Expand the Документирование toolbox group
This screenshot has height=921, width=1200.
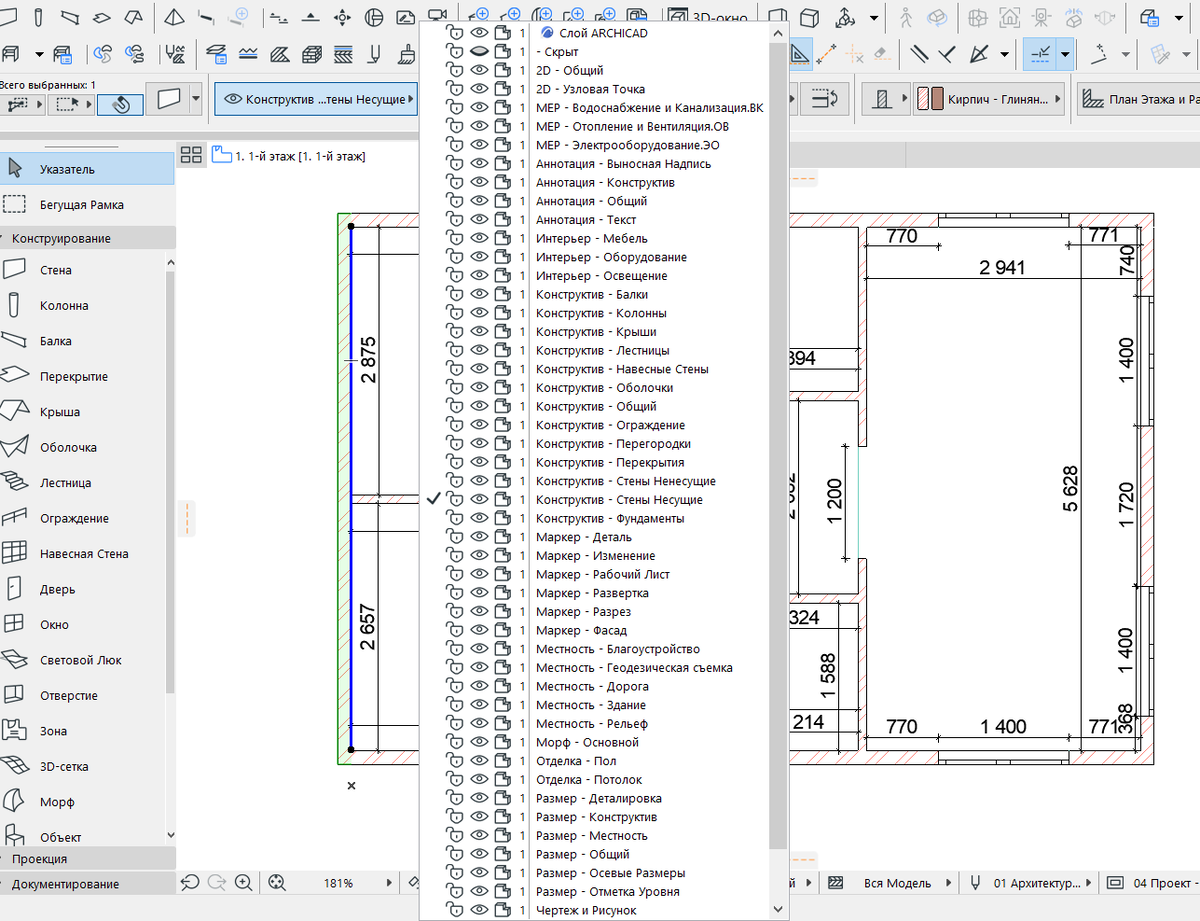87,884
